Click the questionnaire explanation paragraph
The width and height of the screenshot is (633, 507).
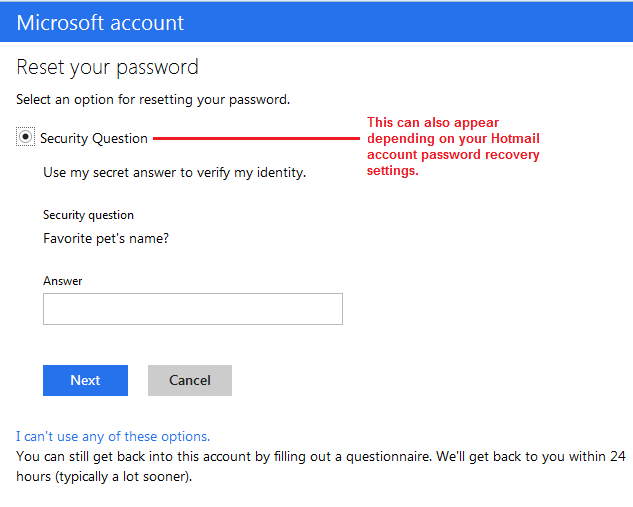pos(321,466)
